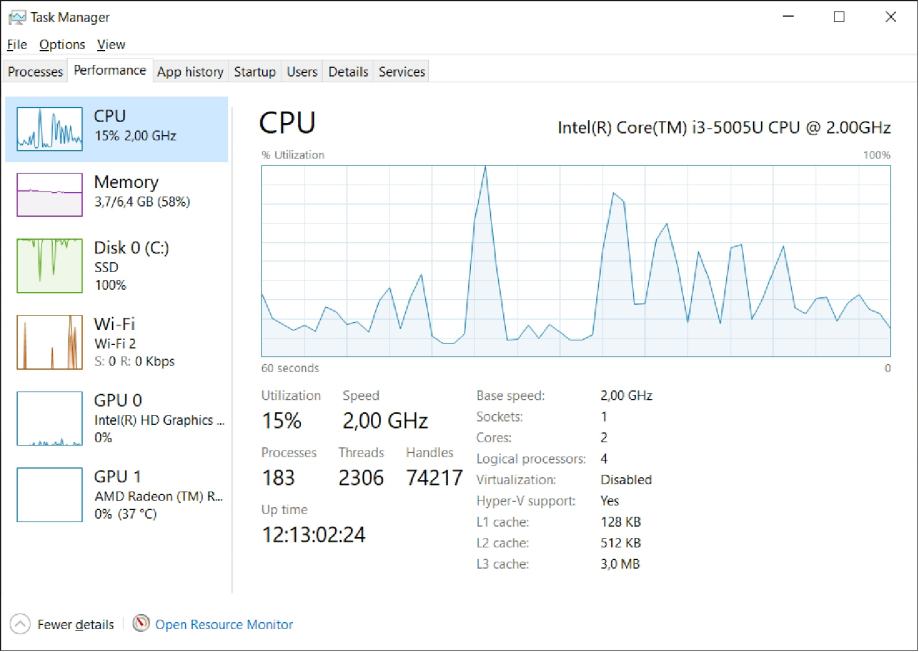The height and width of the screenshot is (652, 919).
Task: Open the Services tab
Action: pos(402,72)
